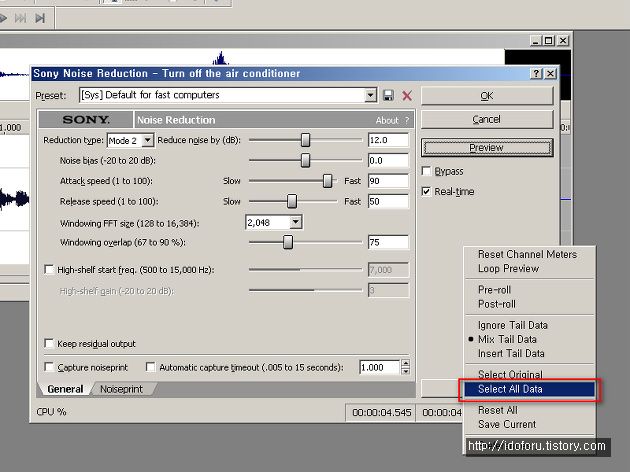Click the fast-forward transport button
630x472 pixels.
pos(20,18)
